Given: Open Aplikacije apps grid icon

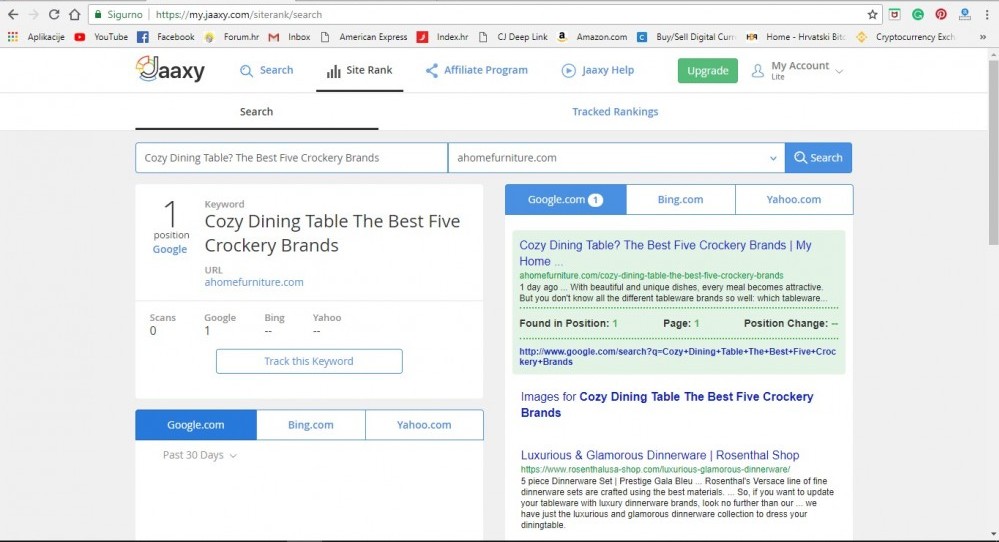Looking at the screenshot, I should click(12, 37).
